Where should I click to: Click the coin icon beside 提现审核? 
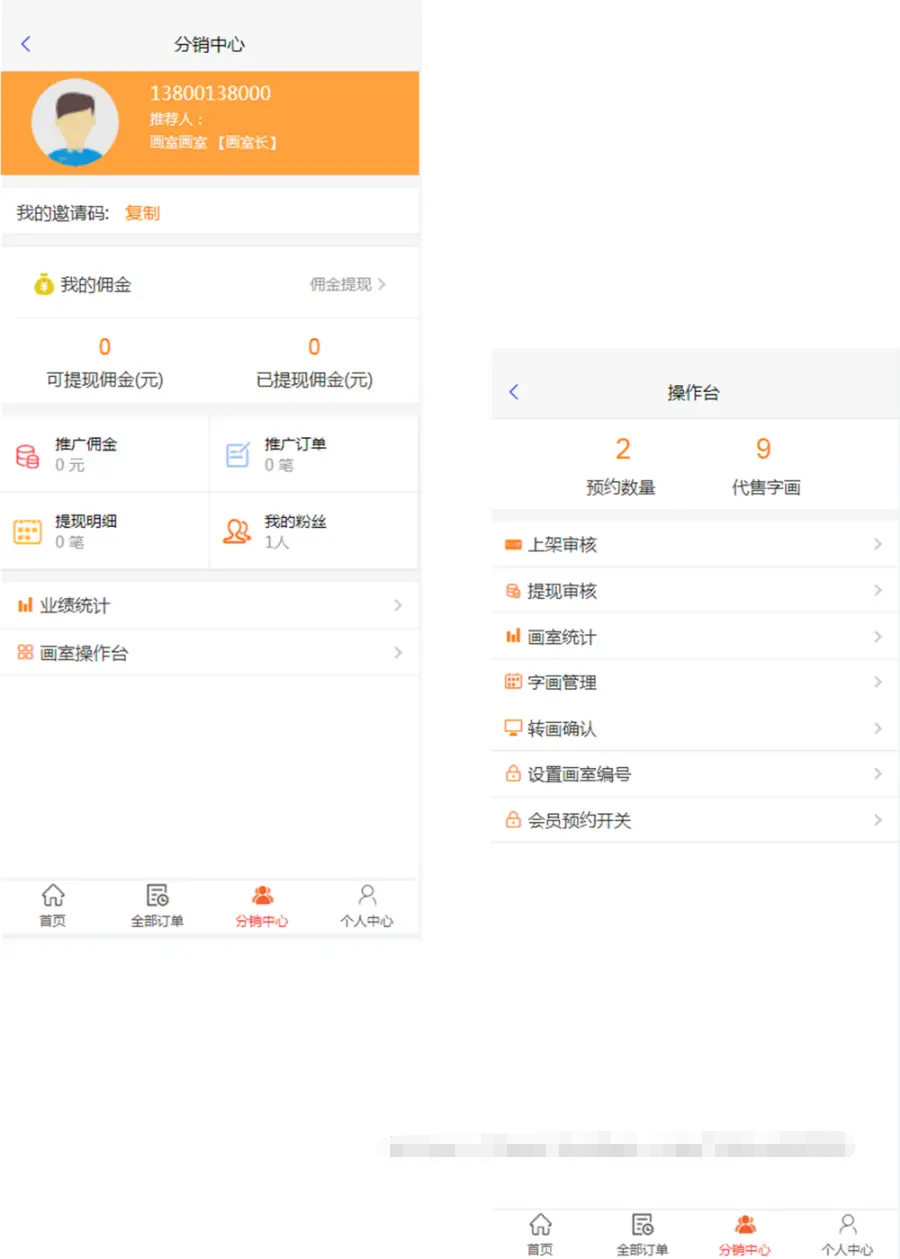click(x=513, y=591)
